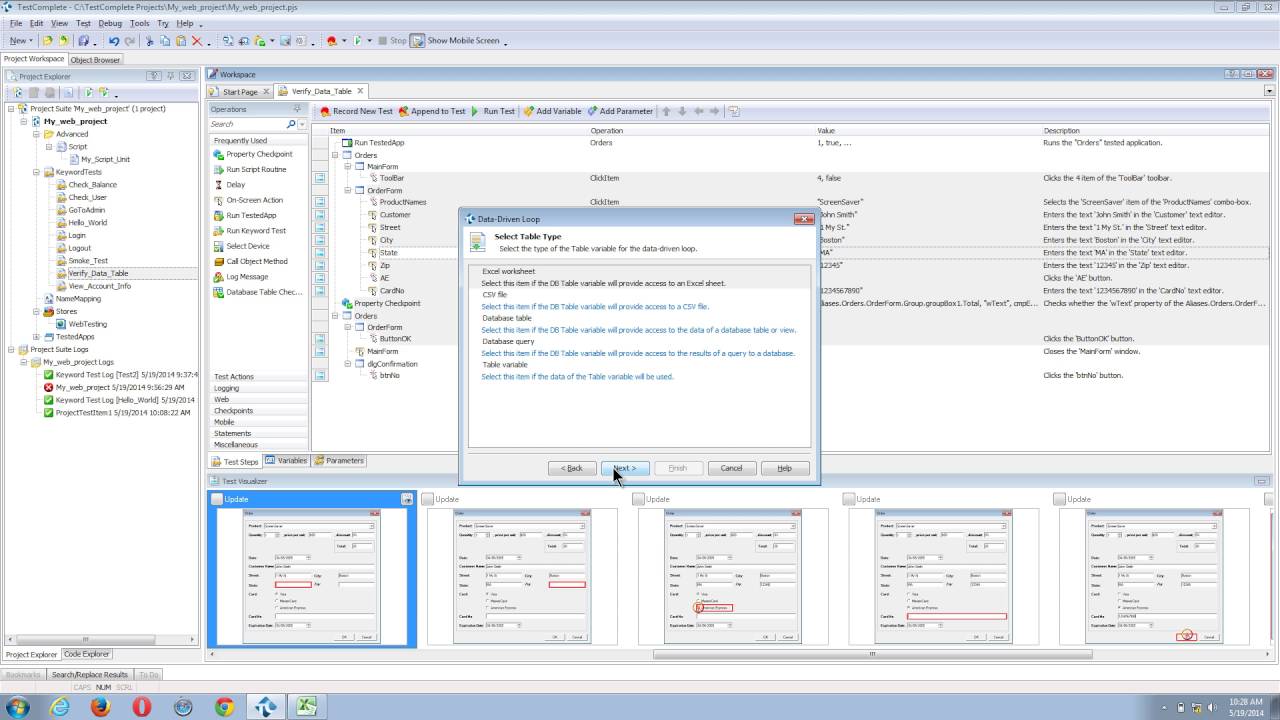
Task: Select Call Object Method operation
Action: tap(256, 261)
